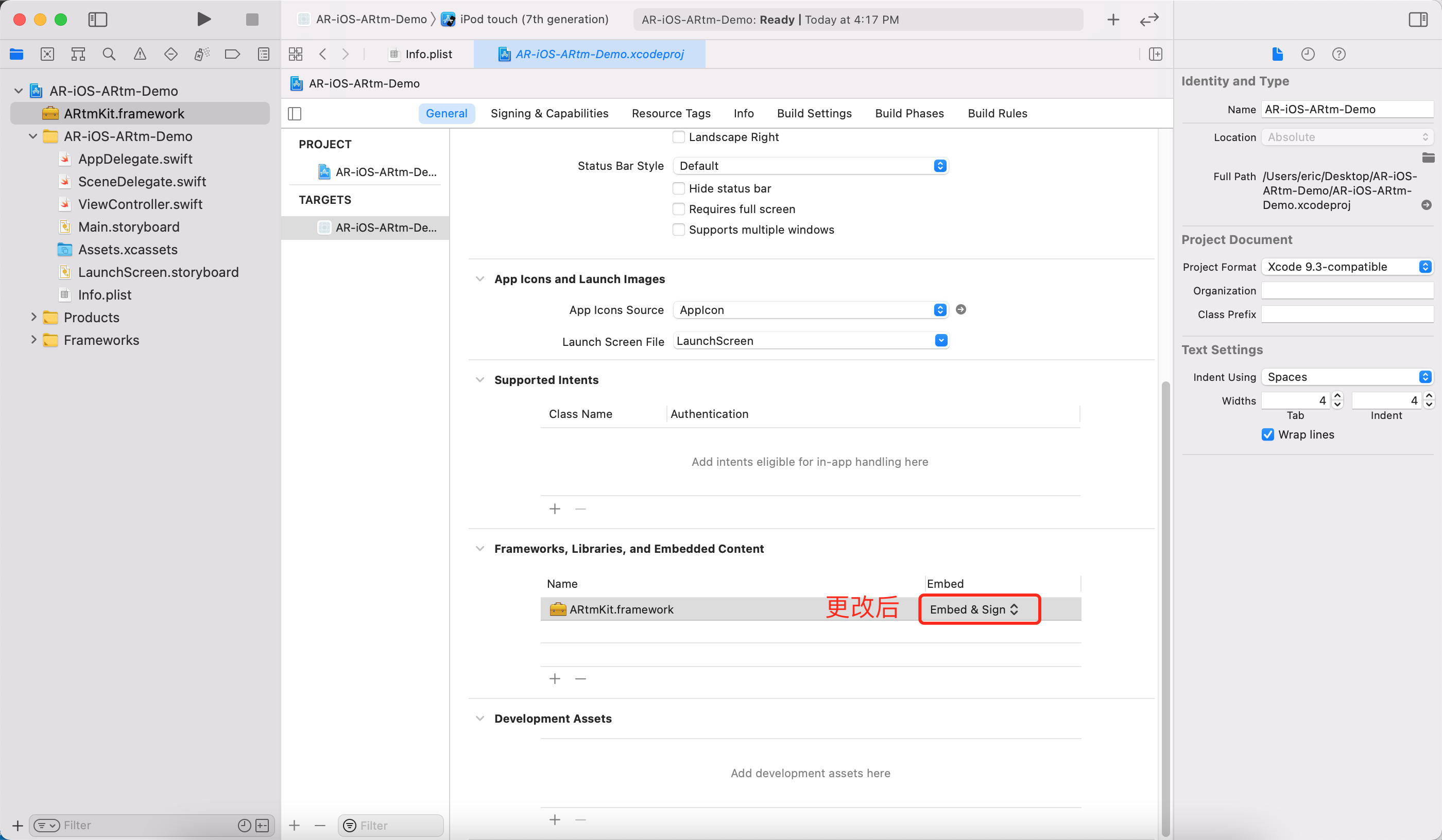The width and height of the screenshot is (1442, 840).
Task: Choose folder for project location
Action: (x=1428, y=157)
